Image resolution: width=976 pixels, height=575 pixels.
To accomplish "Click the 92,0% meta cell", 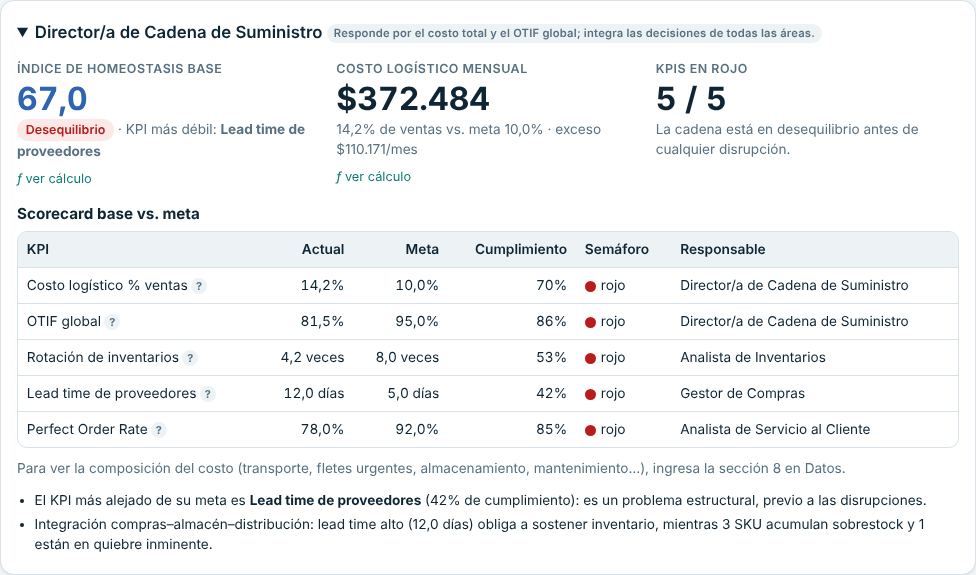I will tap(417, 429).
